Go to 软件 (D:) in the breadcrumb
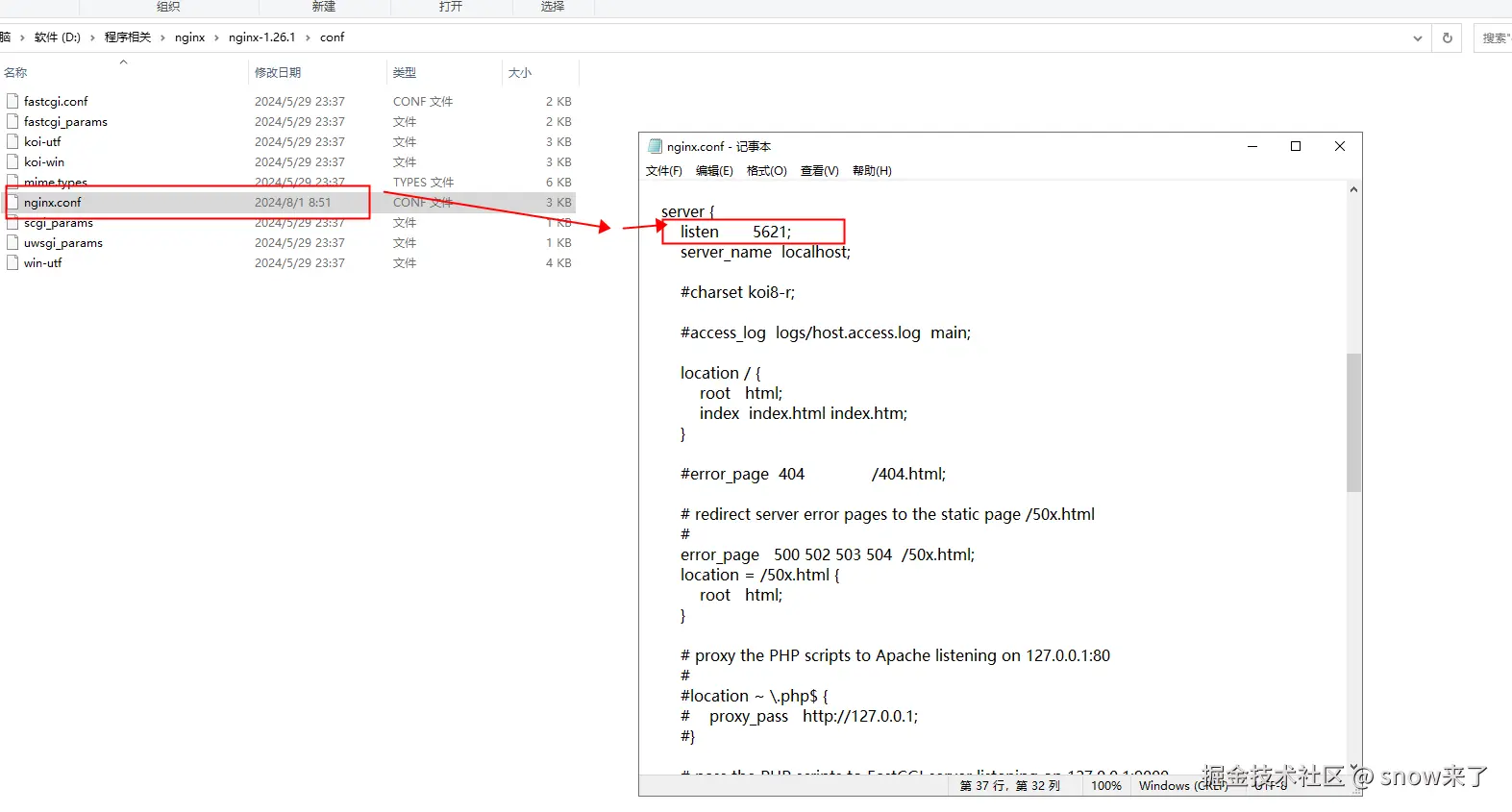 [58, 37]
